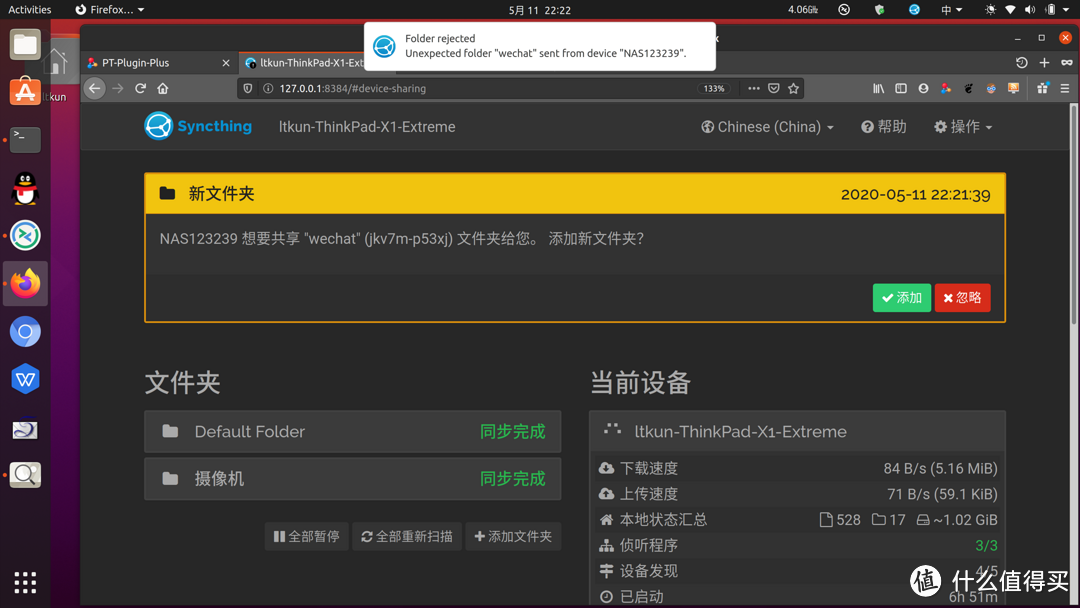
Task: Open Firefox history clock icon
Action: click(x=1021, y=63)
